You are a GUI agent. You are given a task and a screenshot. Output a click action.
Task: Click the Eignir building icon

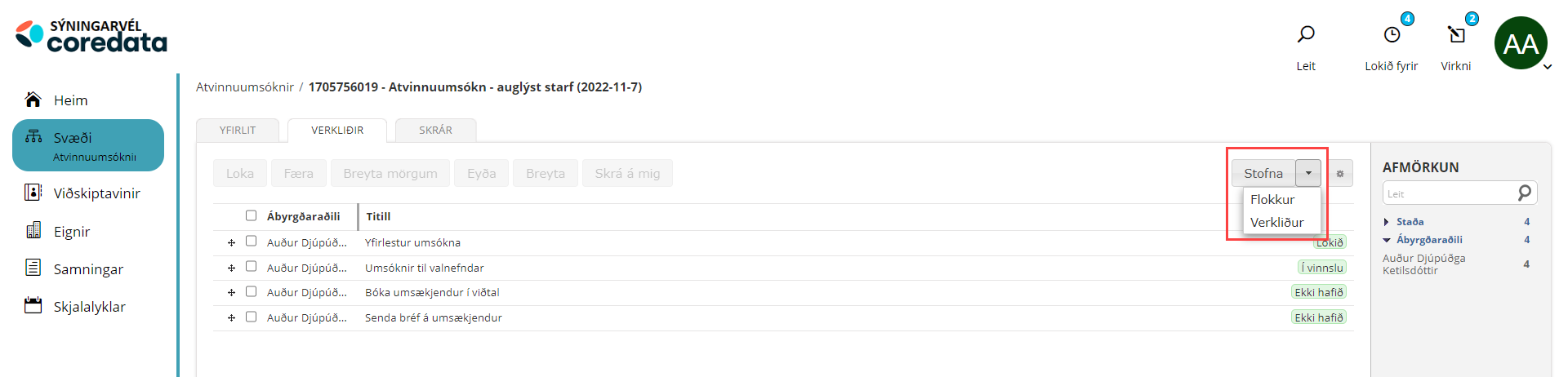33,231
